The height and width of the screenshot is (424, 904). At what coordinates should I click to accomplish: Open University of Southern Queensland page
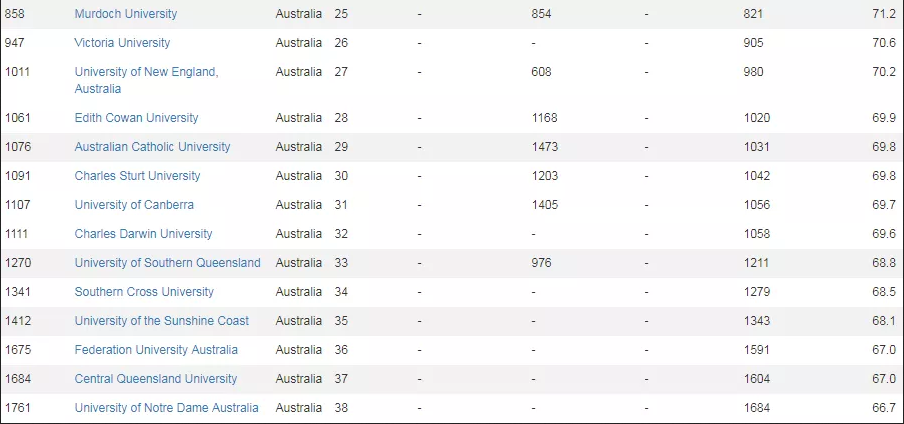[x=167, y=262]
